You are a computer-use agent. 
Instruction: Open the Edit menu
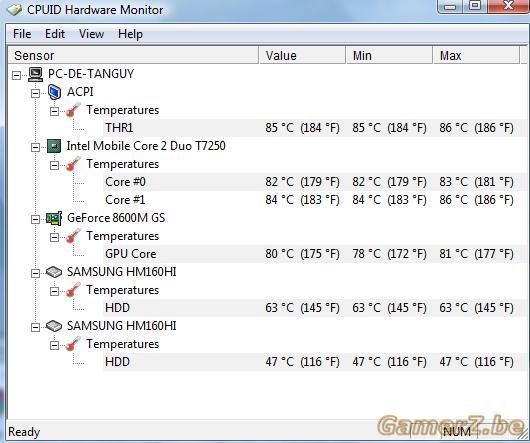[55, 34]
